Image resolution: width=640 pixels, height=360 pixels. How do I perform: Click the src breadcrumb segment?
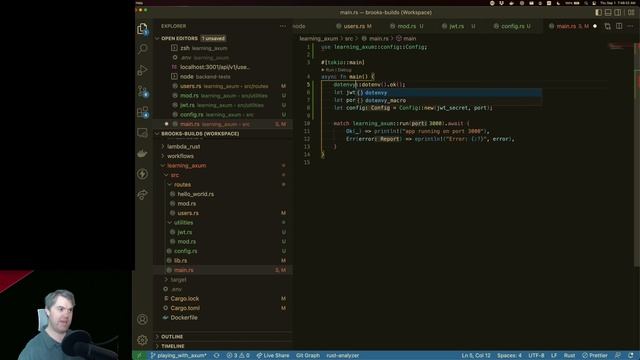click(349, 38)
